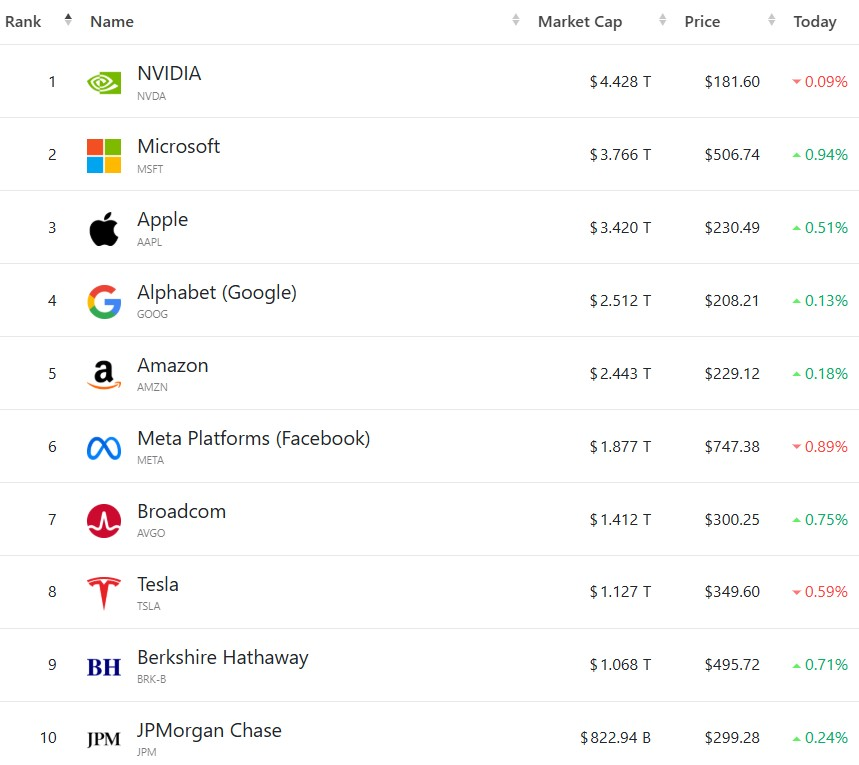Image resolution: width=859 pixels, height=765 pixels.
Task: Sort by Name column arrows
Action: tap(516, 20)
